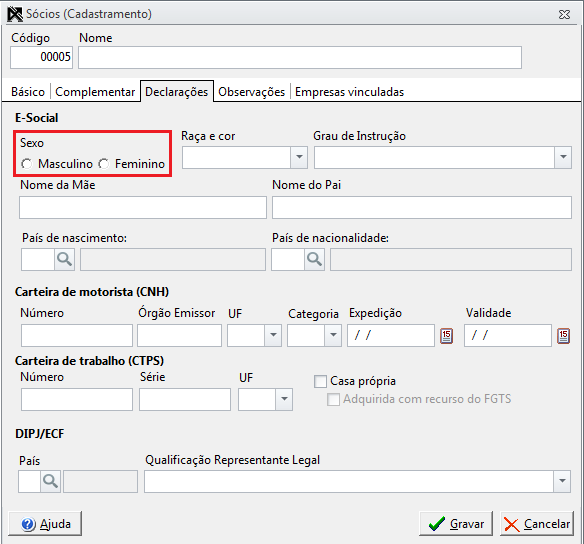584x544 pixels.
Task: Select Masculino radio option
Action: (x=26, y=164)
